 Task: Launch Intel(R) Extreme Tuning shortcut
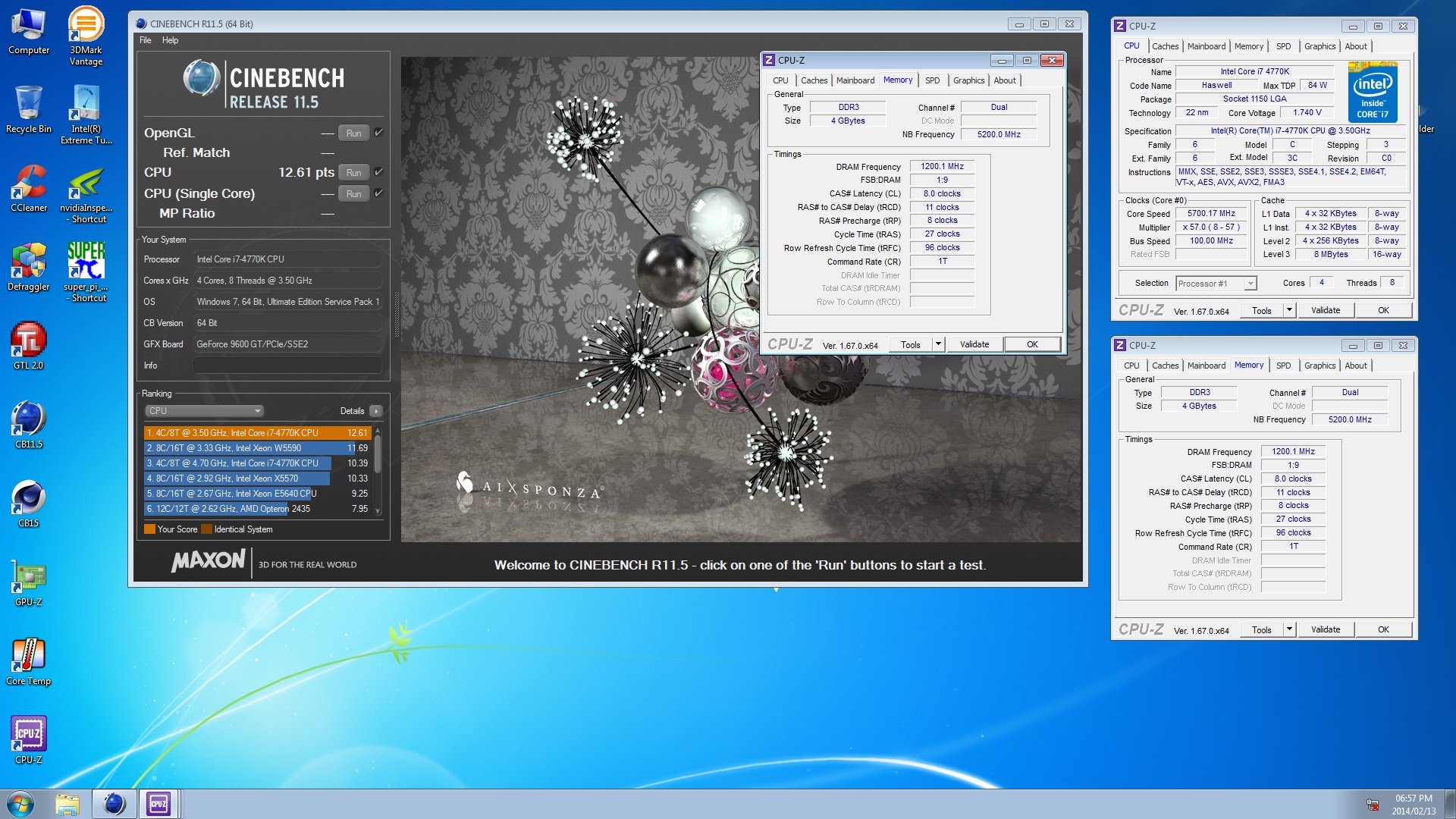pos(86,115)
